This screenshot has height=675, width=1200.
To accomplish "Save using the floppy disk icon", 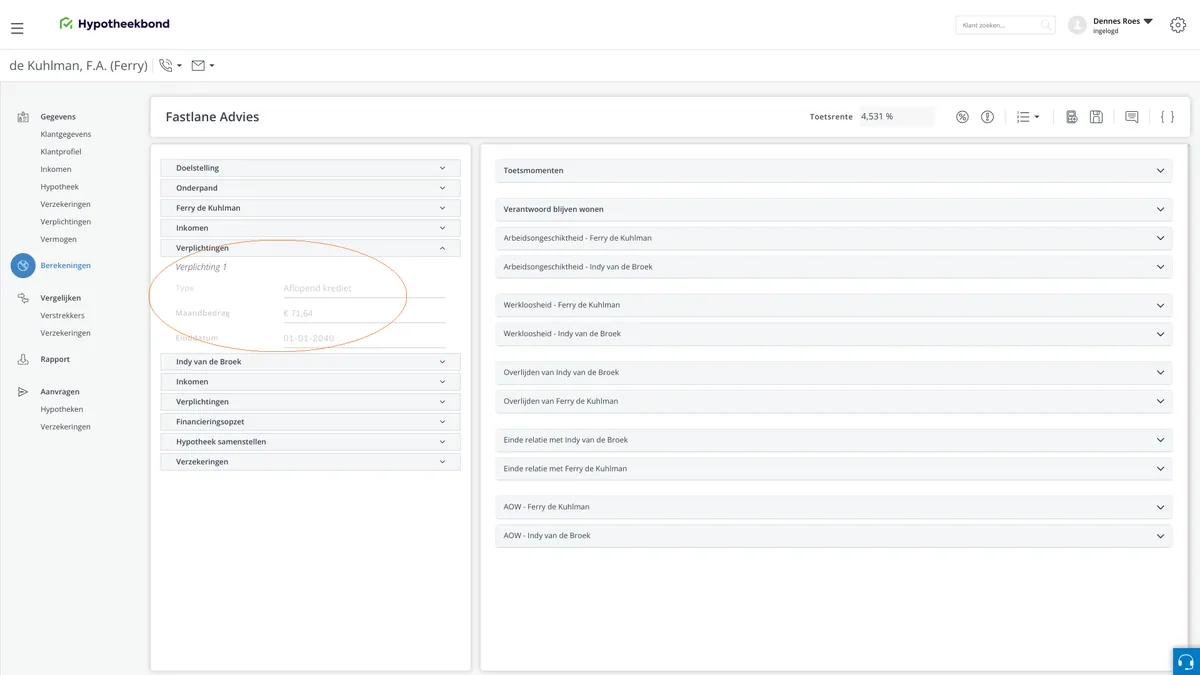I will pyautogui.click(x=1096, y=117).
